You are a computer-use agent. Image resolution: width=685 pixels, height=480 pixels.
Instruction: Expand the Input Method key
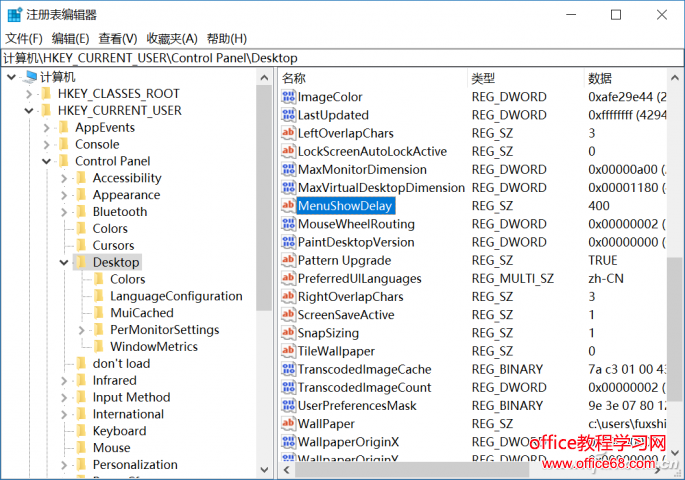click(64, 397)
